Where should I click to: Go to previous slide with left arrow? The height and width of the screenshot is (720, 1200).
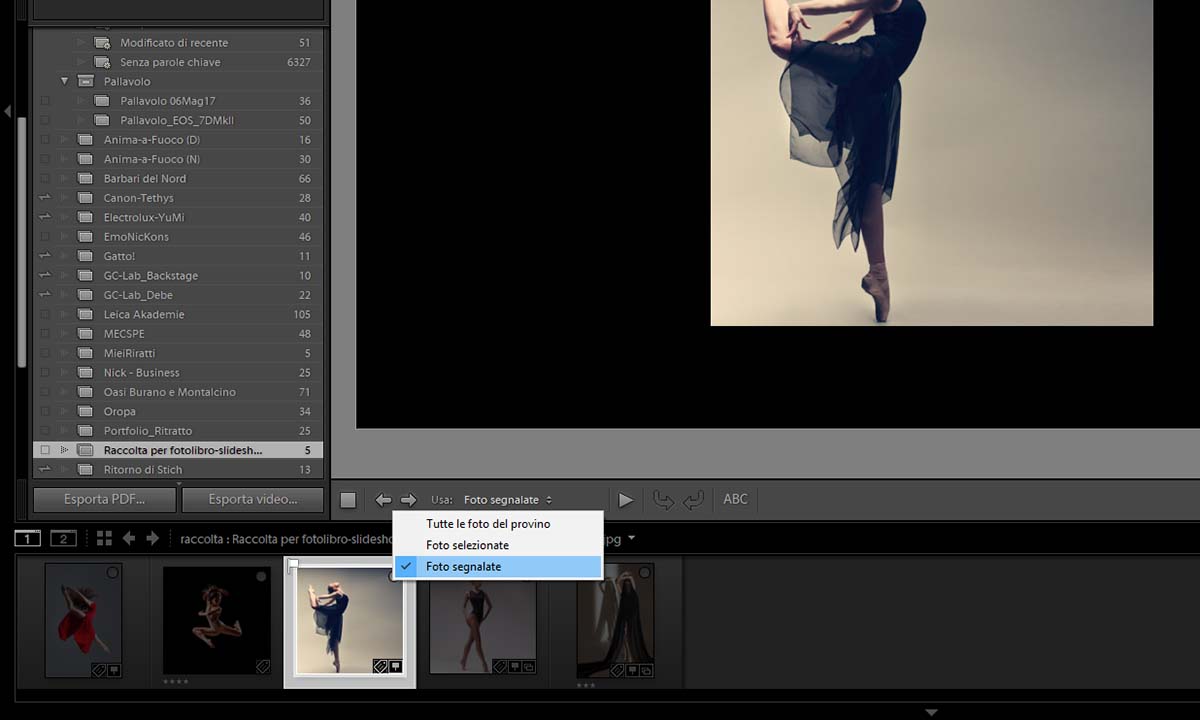pyautogui.click(x=383, y=500)
